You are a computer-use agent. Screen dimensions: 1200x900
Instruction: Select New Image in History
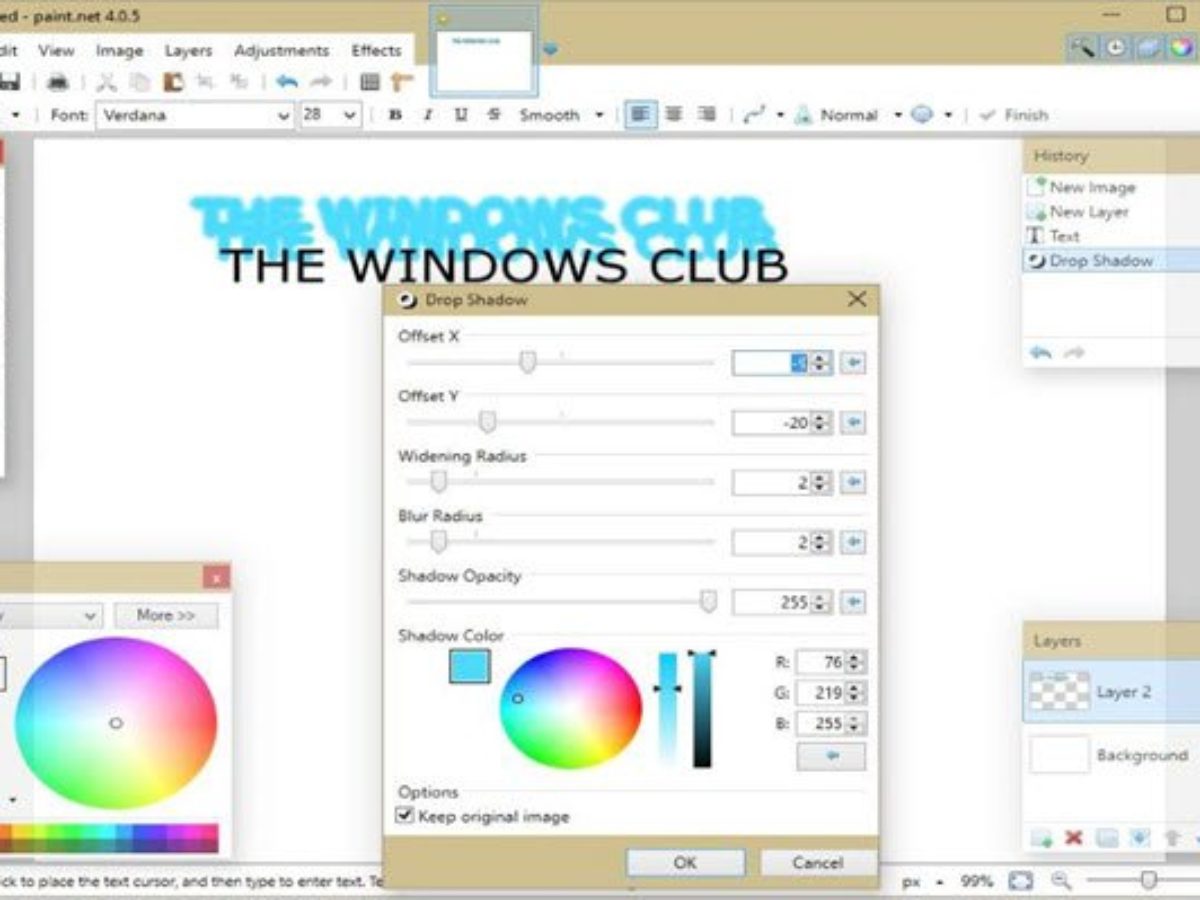[1092, 187]
